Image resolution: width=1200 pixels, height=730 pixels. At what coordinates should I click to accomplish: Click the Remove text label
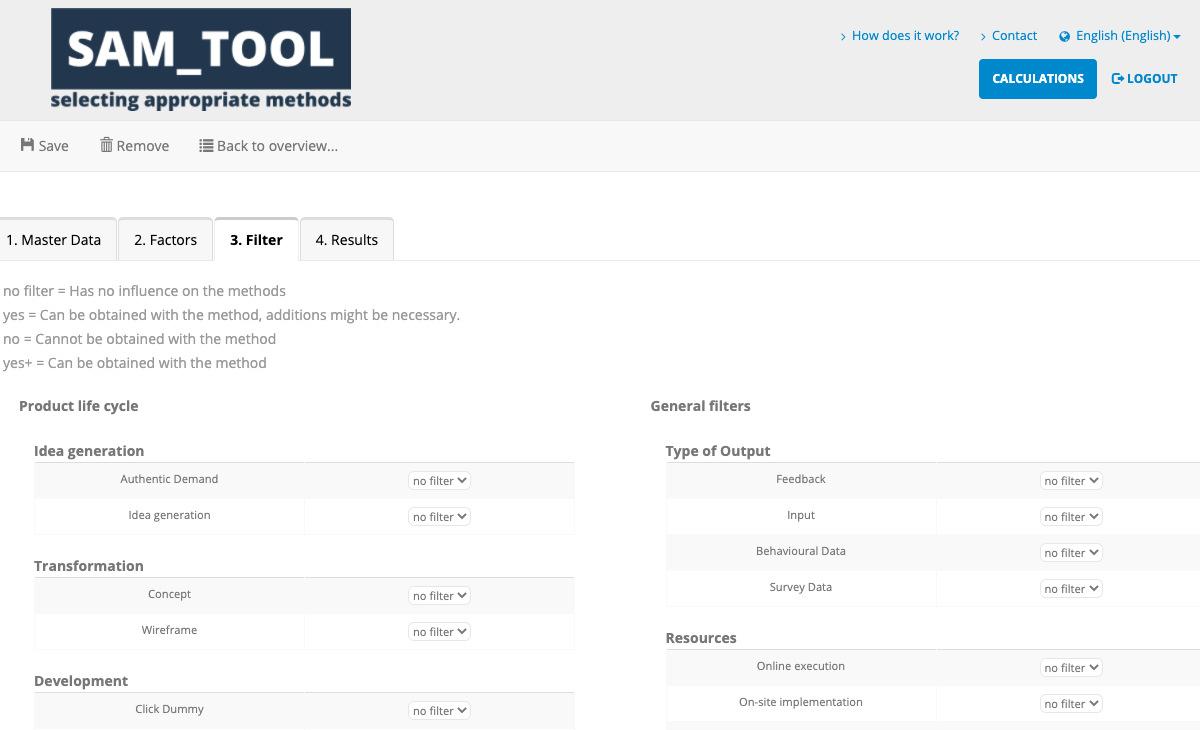tap(143, 146)
